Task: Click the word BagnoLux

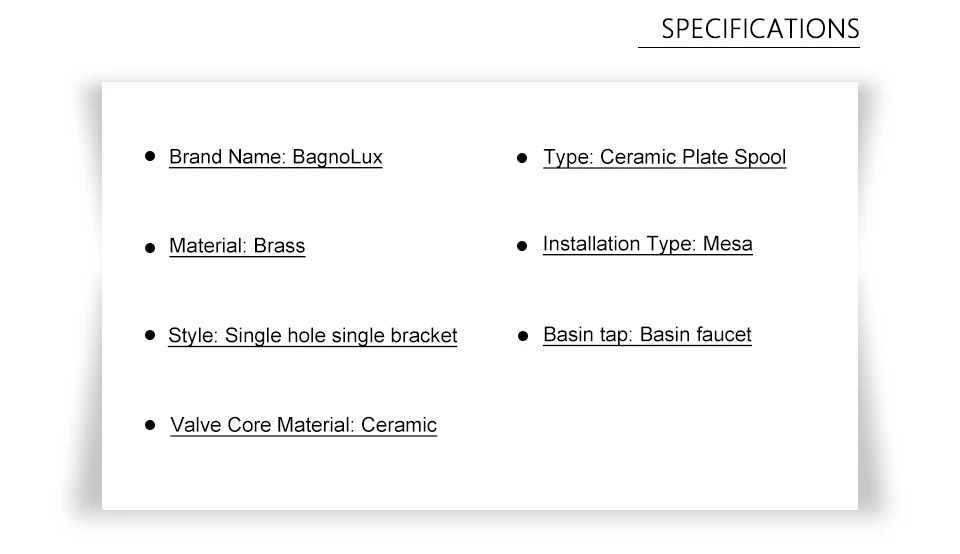Action: coord(337,157)
